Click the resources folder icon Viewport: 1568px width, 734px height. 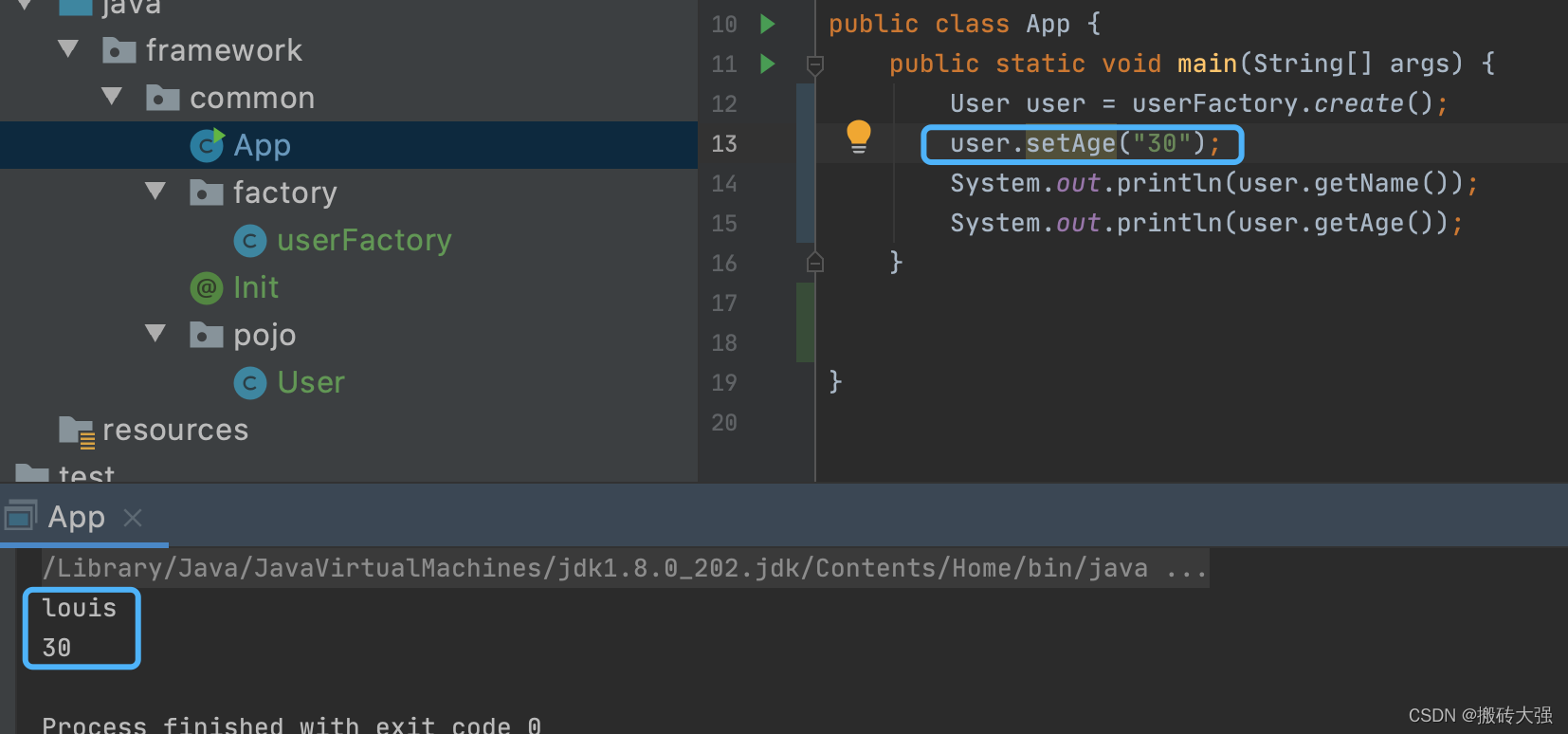[76, 431]
